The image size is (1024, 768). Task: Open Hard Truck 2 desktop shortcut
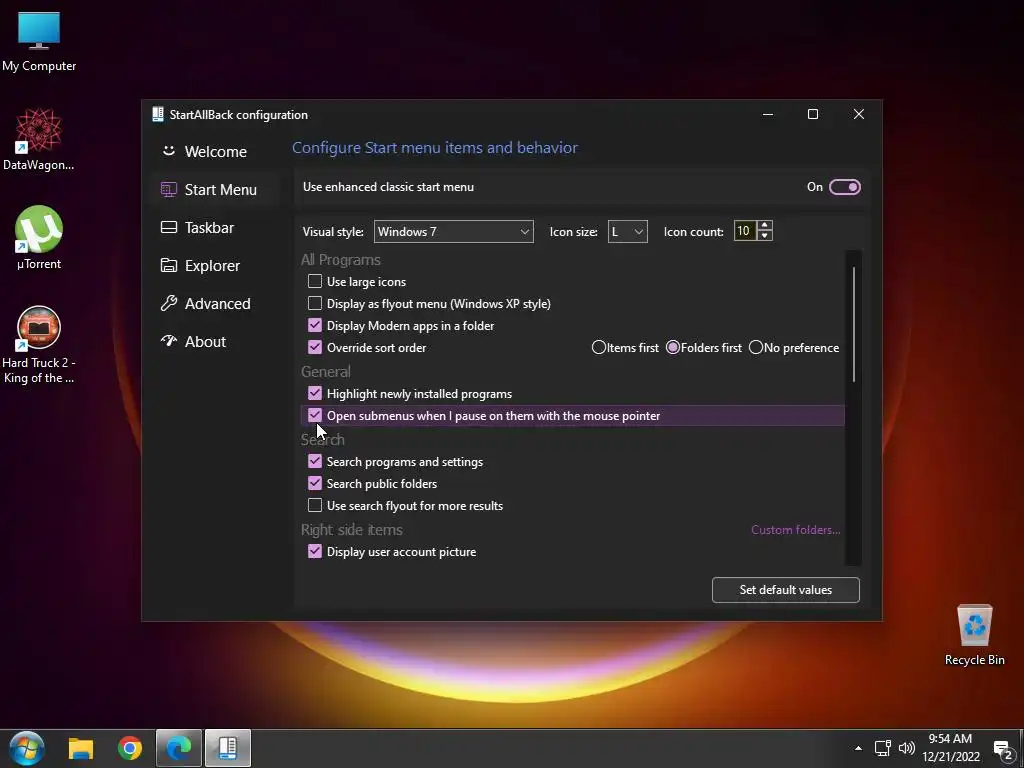point(39,345)
